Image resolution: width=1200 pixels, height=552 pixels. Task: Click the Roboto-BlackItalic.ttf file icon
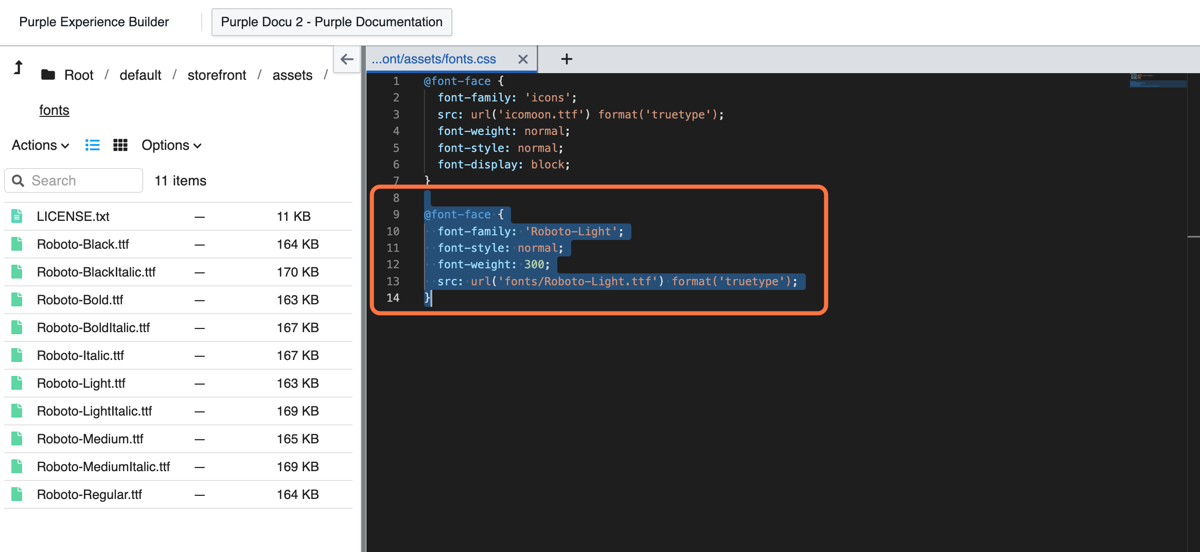pos(17,272)
